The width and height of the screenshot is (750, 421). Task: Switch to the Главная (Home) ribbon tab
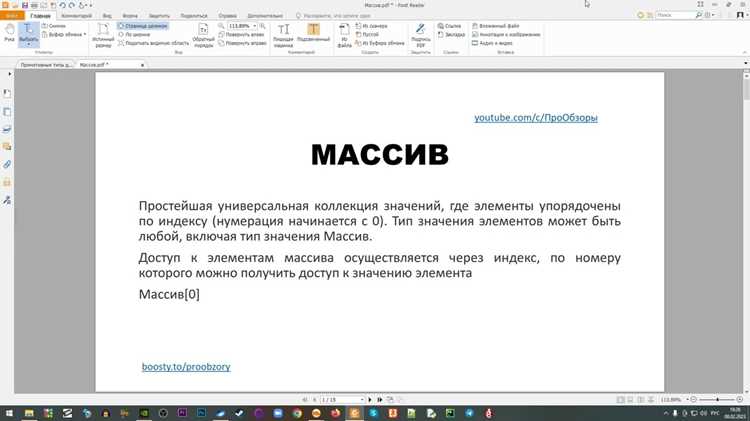[40, 16]
